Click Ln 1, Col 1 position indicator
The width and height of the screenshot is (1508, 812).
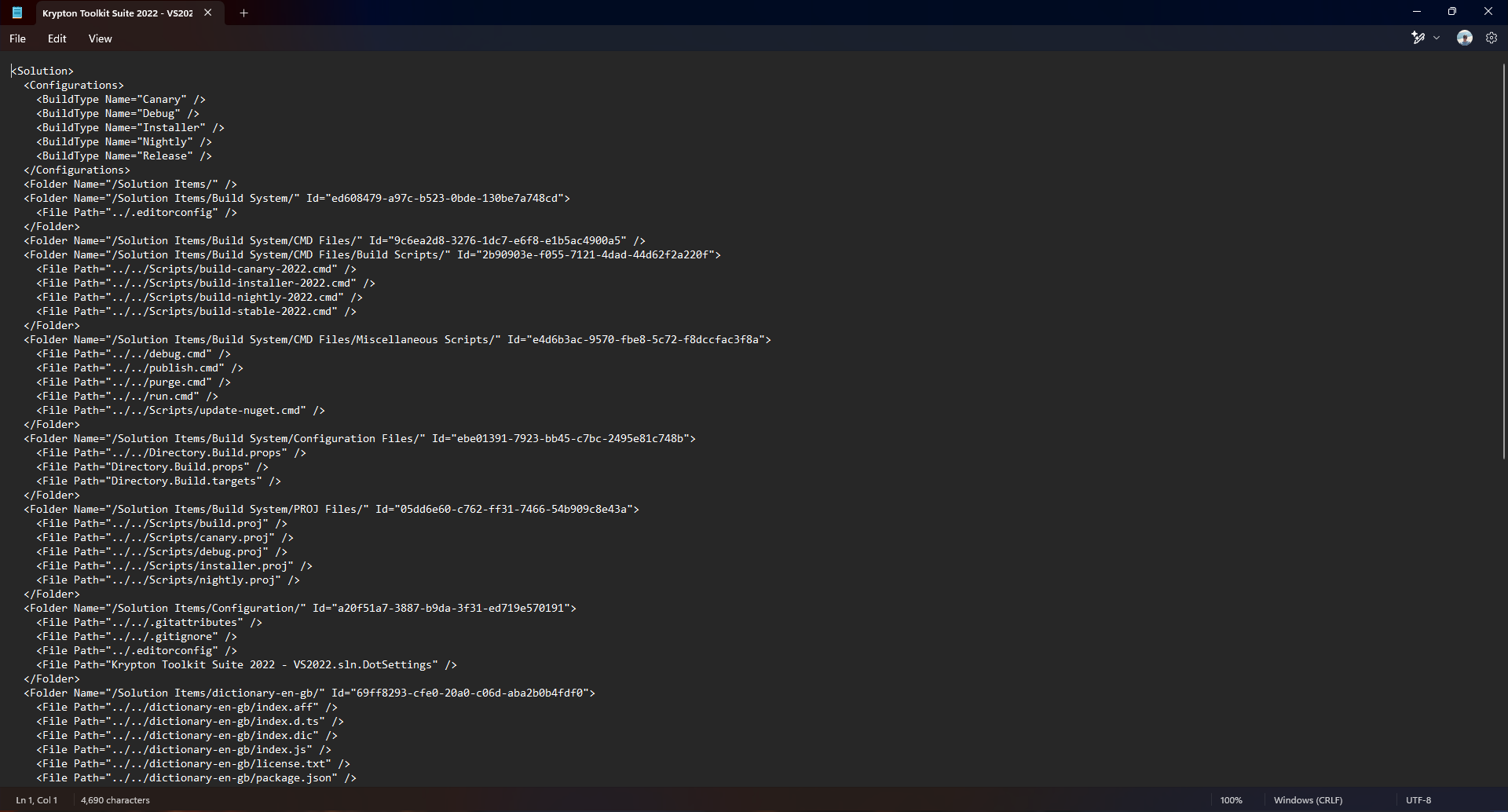(36, 800)
